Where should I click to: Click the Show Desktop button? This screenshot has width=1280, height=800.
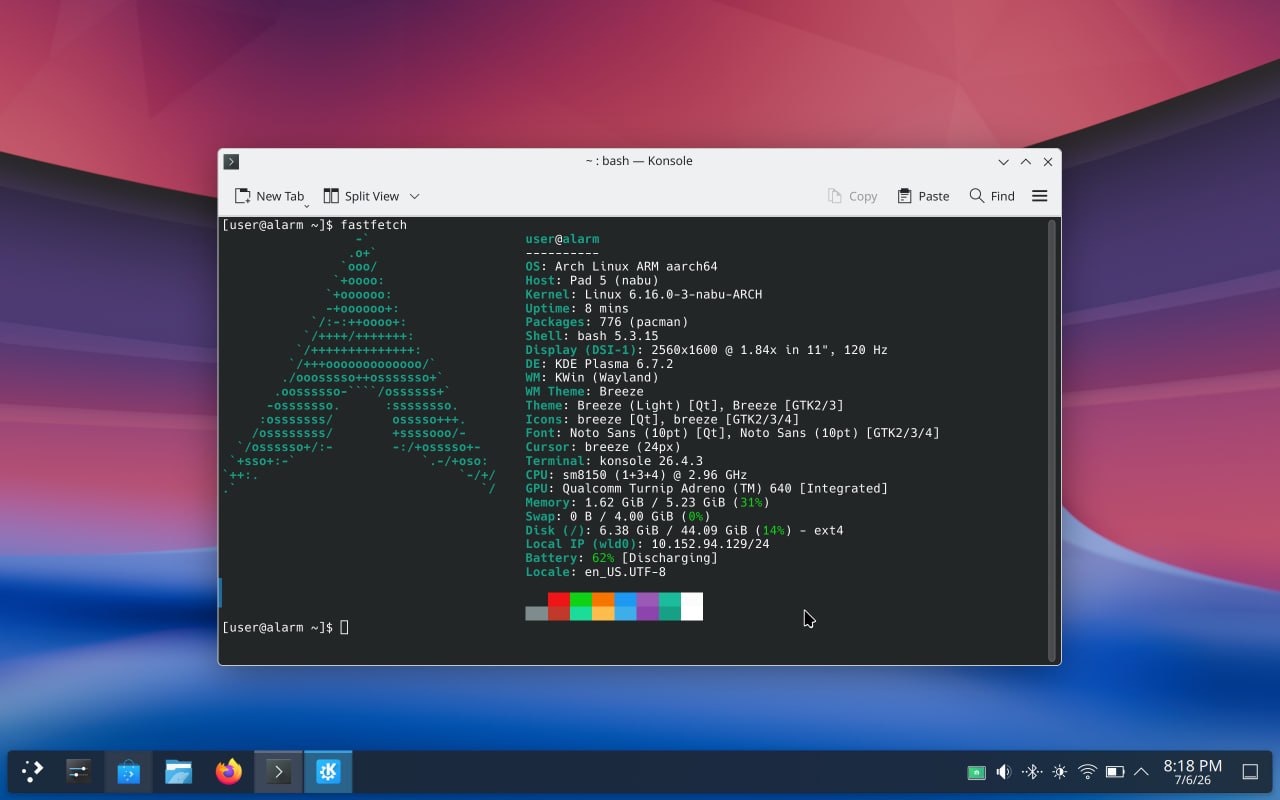click(x=1250, y=771)
